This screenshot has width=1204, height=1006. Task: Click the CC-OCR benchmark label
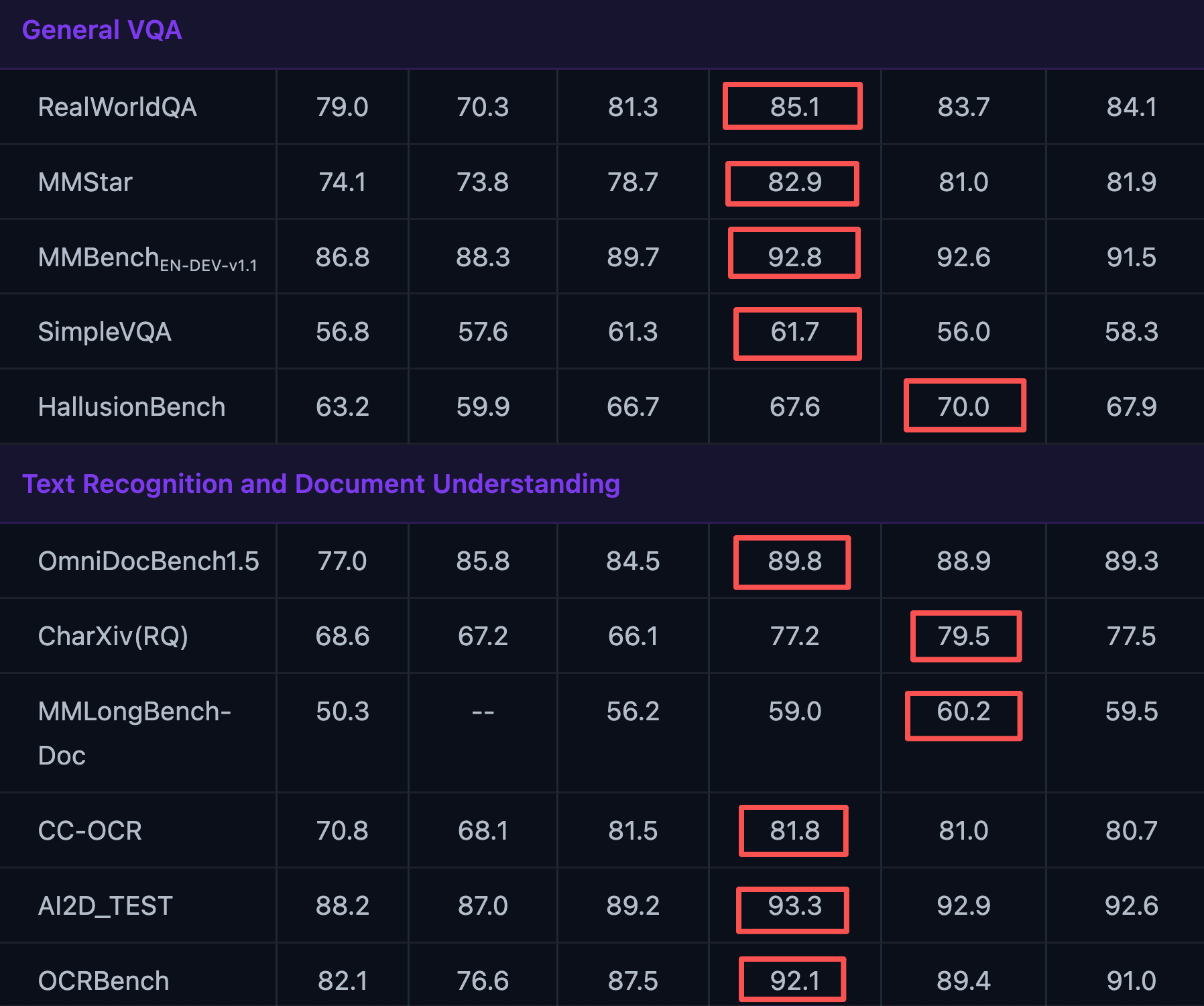(x=90, y=831)
